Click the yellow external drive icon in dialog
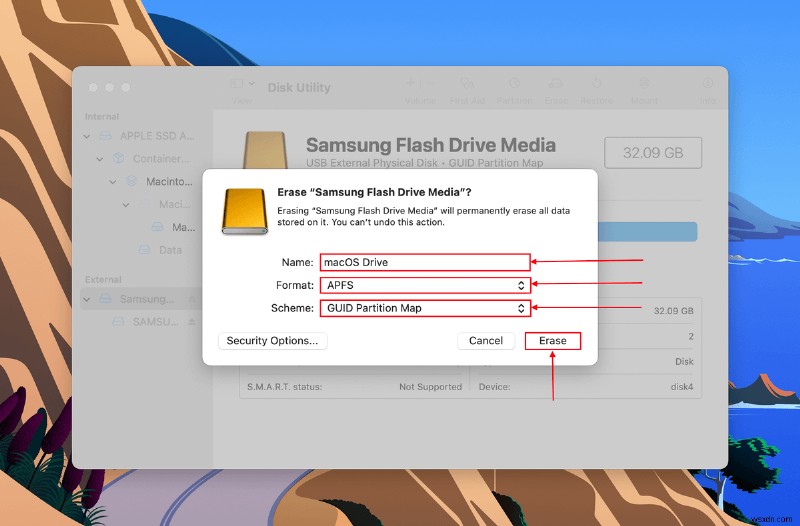This screenshot has width=800, height=526. point(245,211)
